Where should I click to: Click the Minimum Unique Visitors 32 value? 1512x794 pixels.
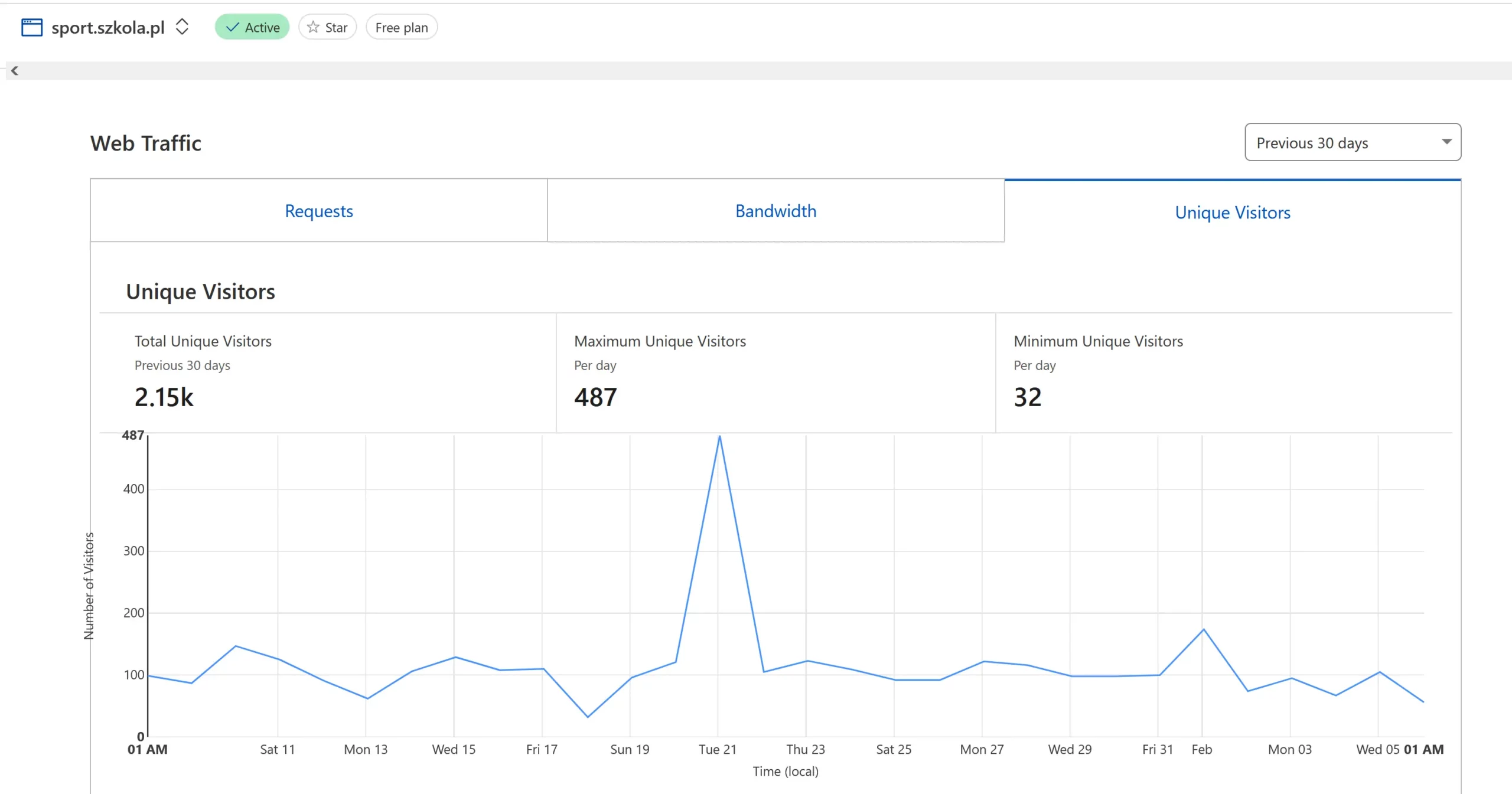tap(1027, 397)
